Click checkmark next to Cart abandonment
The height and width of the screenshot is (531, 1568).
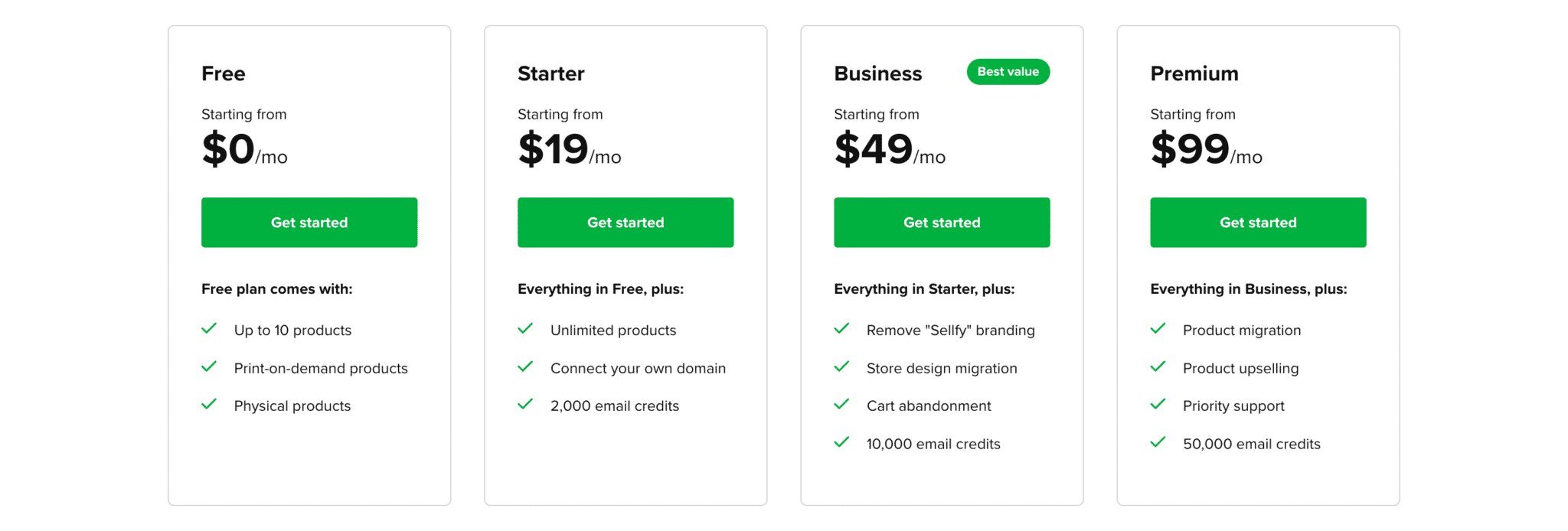(x=841, y=404)
